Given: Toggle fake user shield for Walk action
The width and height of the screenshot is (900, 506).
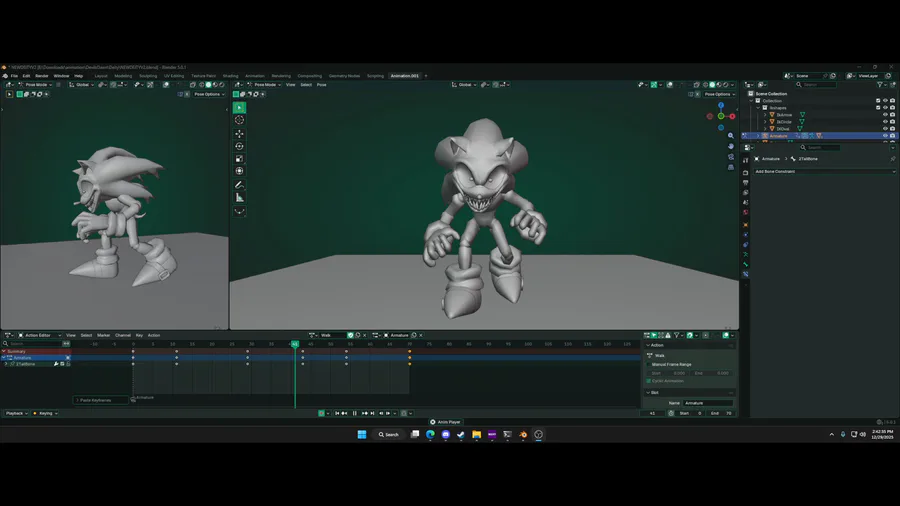Looking at the screenshot, I should click(x=351, y=335).
